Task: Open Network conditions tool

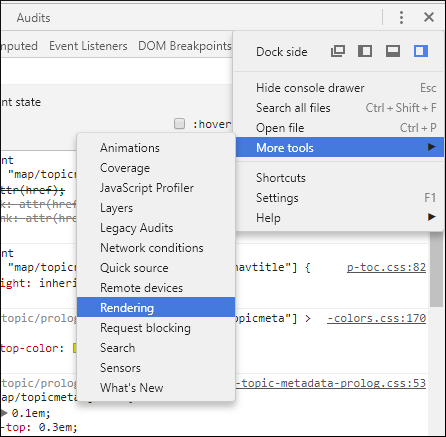Action: coord(156,248)
